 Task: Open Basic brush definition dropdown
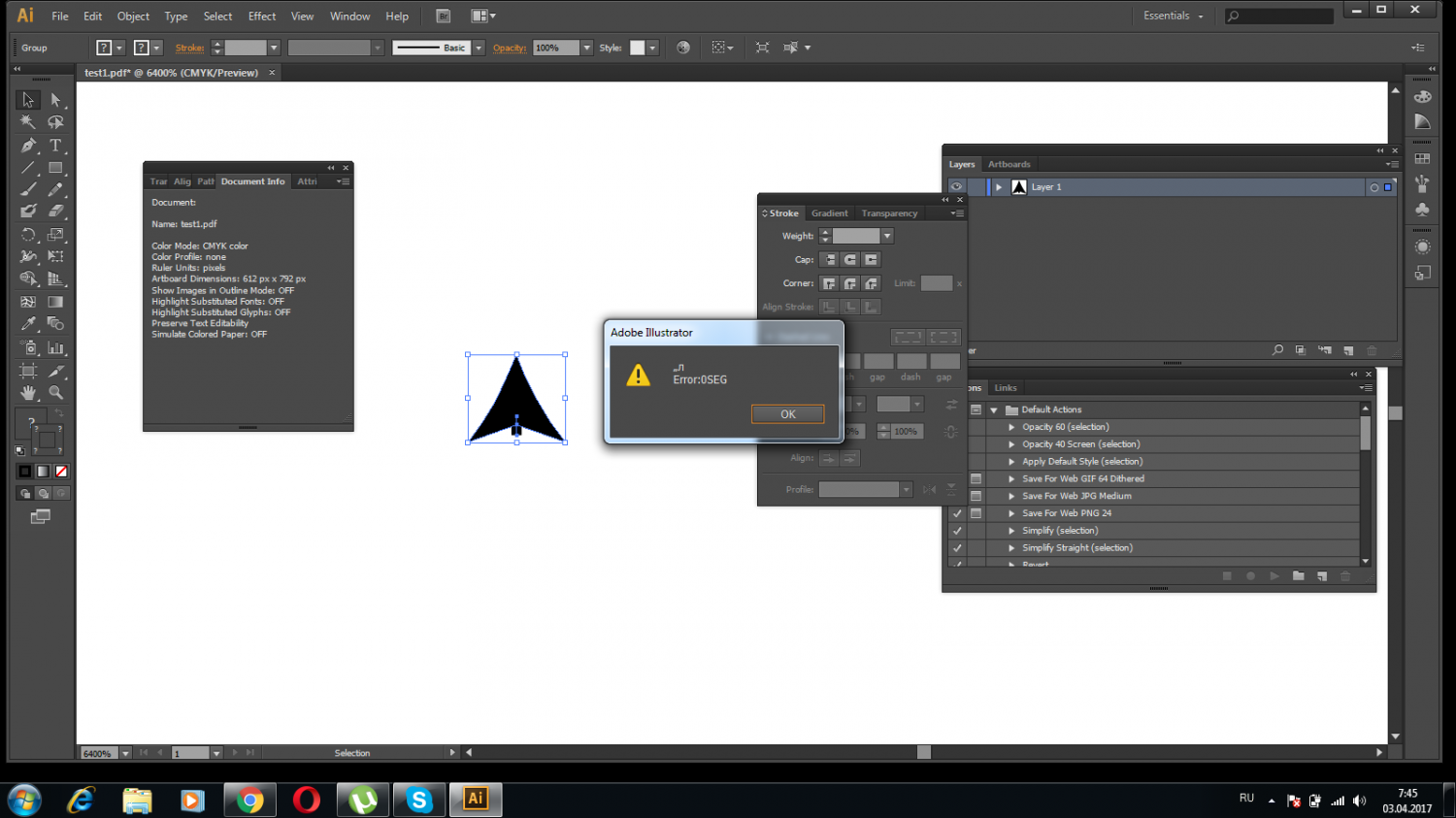click(479, 48)
